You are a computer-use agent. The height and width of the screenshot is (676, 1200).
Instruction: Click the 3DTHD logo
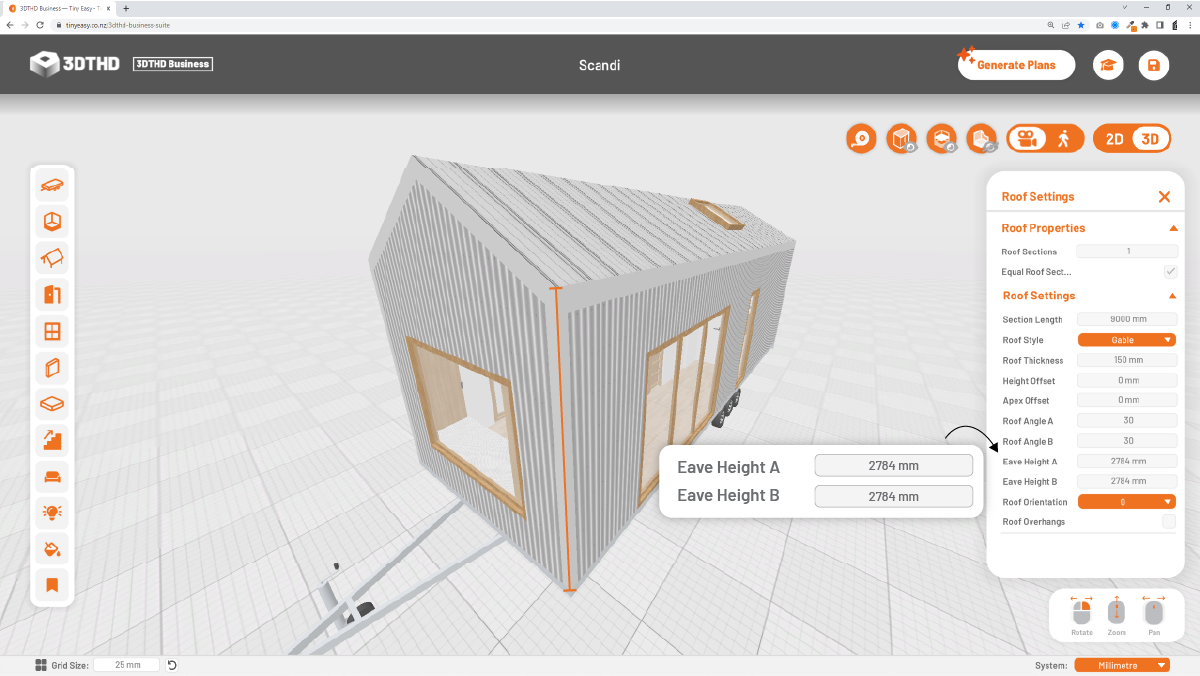[75, 64]
